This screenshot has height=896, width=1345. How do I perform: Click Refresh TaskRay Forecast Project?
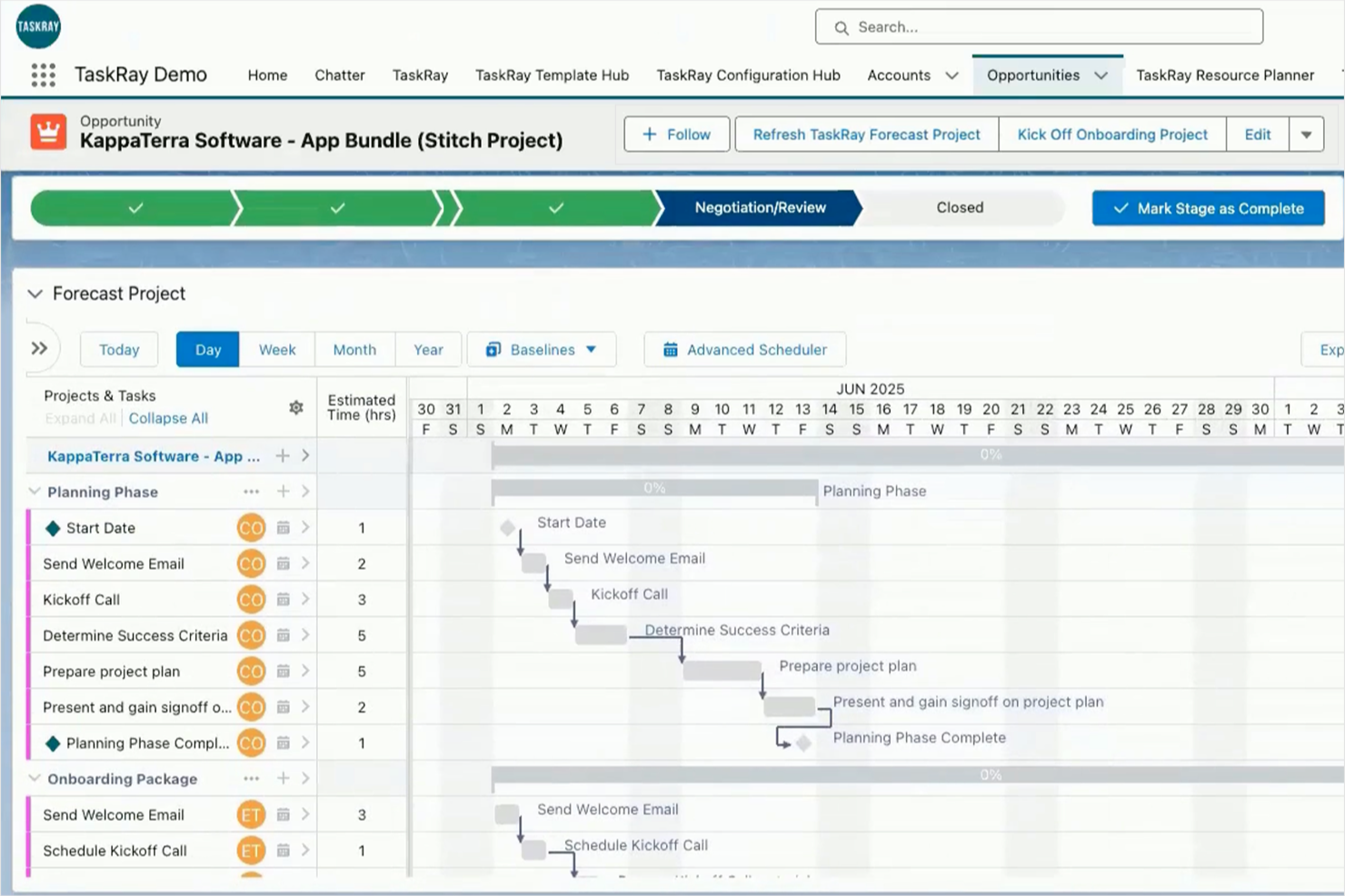pyautogui.click(x=866, y=134)
